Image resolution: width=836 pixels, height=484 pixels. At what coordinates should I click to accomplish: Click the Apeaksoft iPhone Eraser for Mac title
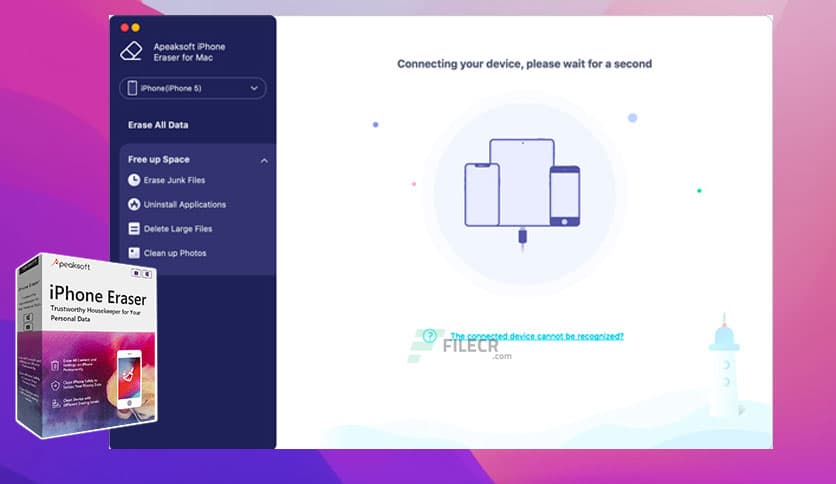click(189, 52)
